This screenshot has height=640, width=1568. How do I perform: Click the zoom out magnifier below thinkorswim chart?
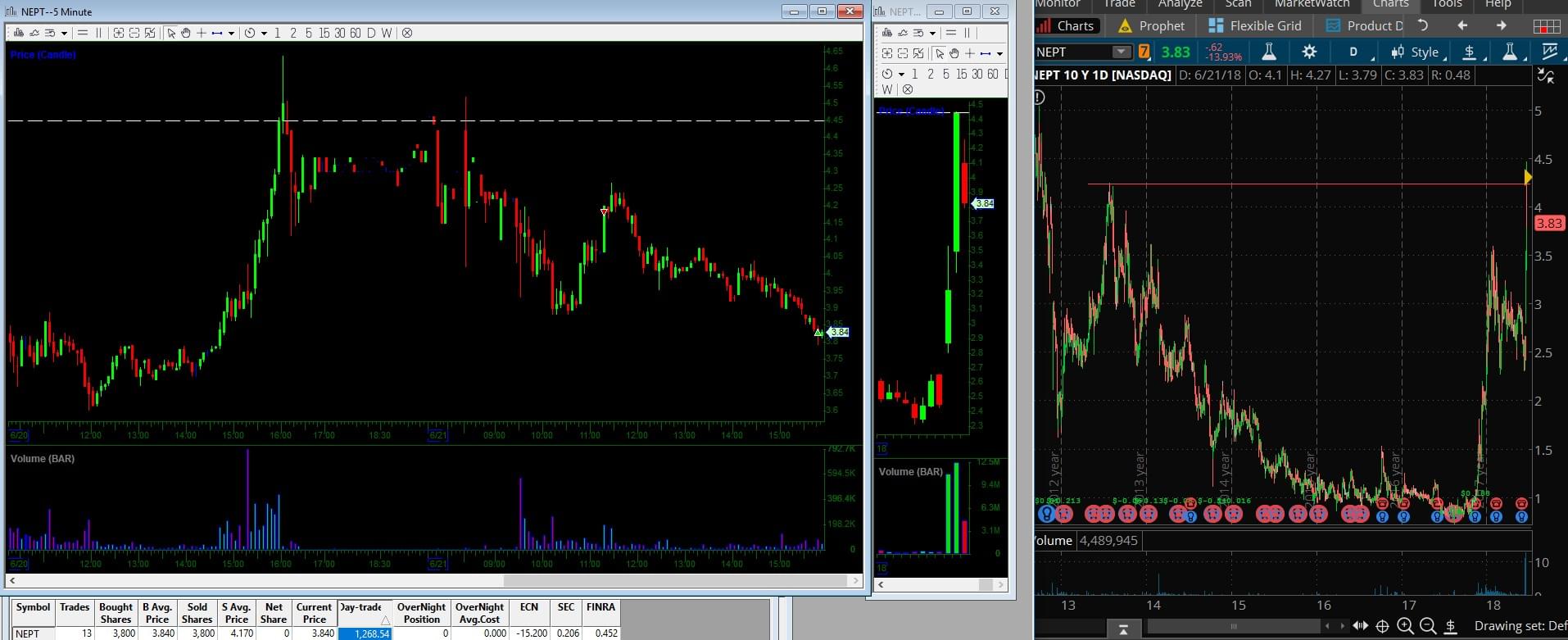(1428, 627)
